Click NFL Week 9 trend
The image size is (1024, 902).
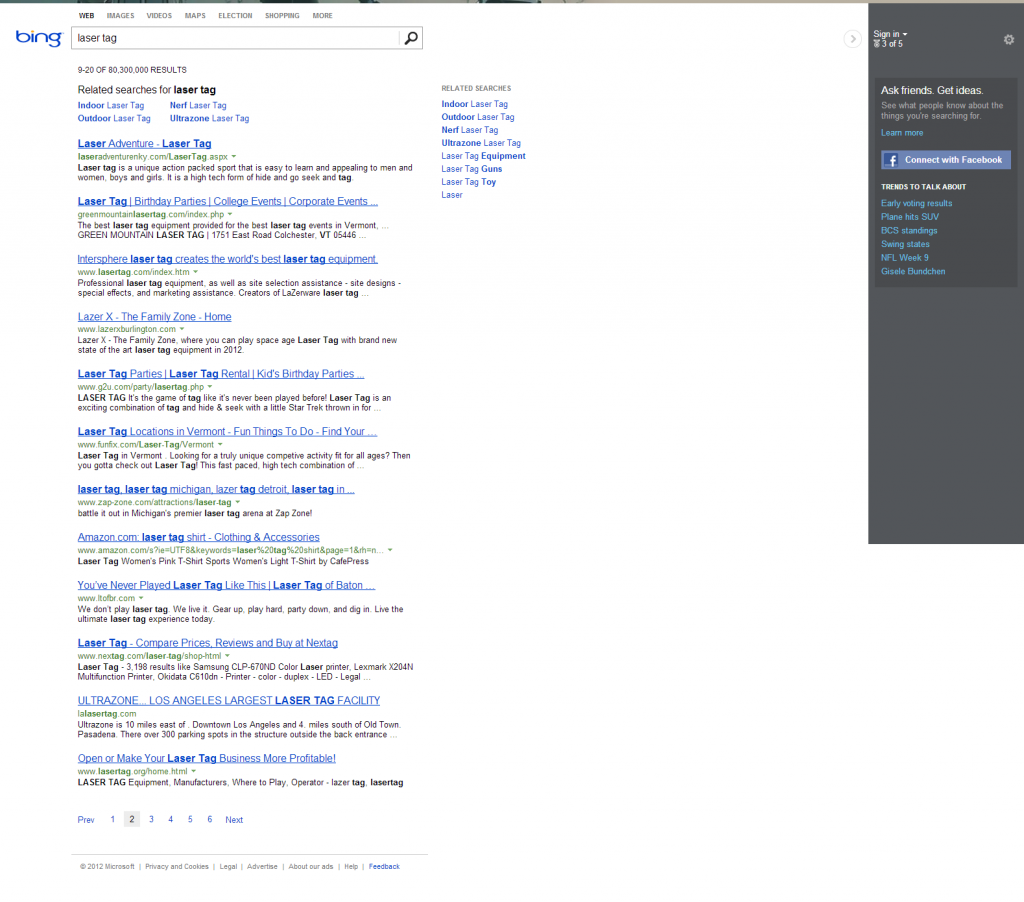tap(904, 258)
